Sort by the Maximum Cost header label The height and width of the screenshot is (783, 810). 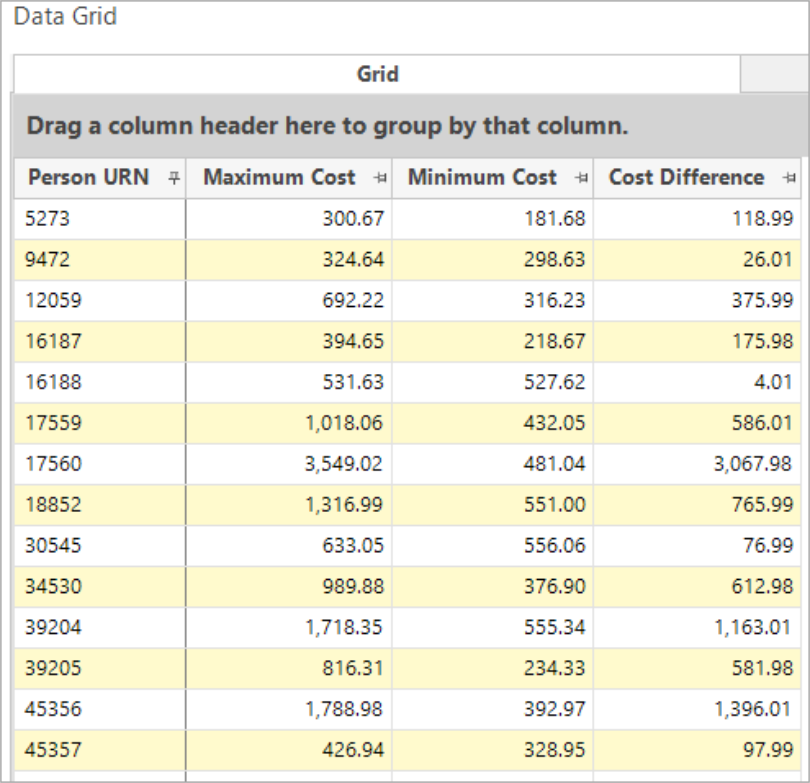click(x=279, y=177)
